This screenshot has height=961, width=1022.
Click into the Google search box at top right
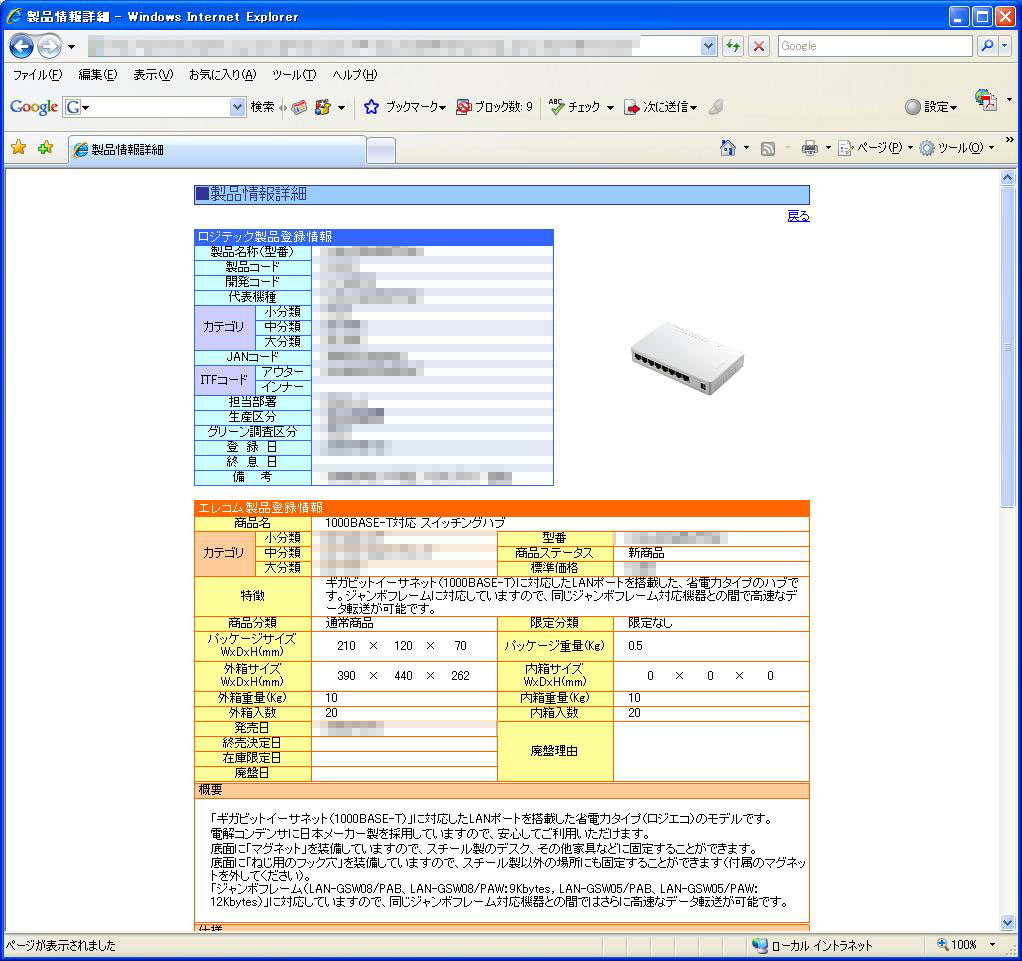click(874, 46)
